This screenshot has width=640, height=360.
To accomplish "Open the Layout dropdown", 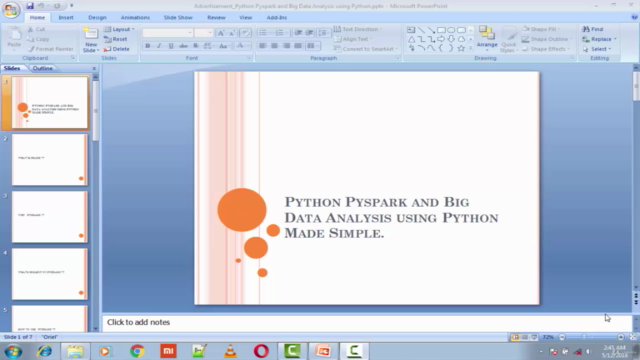I will [x=119, y=29].
